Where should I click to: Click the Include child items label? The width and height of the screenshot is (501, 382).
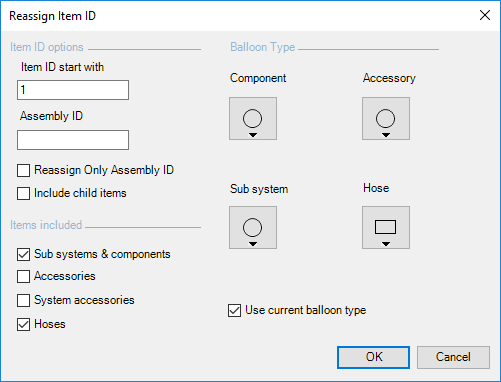click(x=80, y=193)
